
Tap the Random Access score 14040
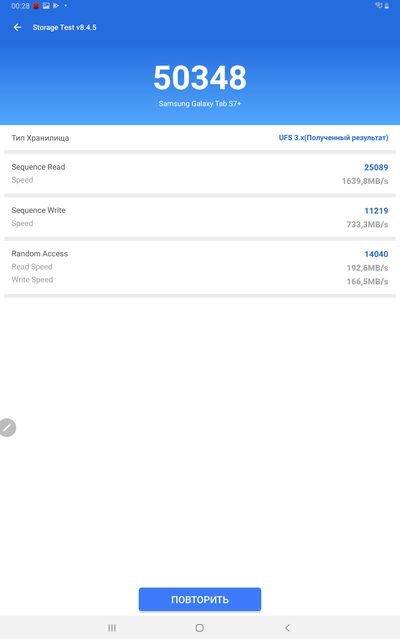point(376,254)
